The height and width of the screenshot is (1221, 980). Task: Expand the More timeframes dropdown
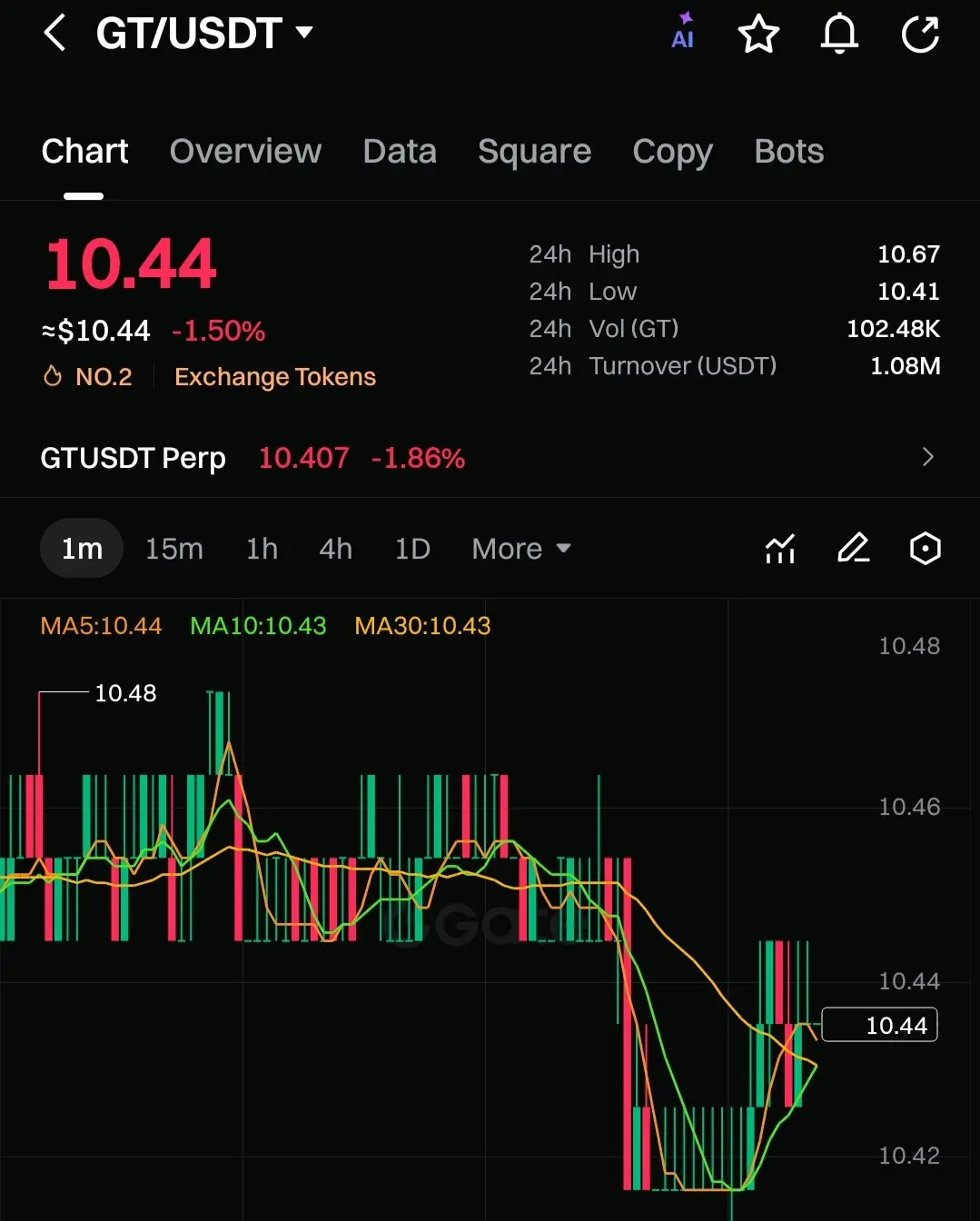coord(521,549)
